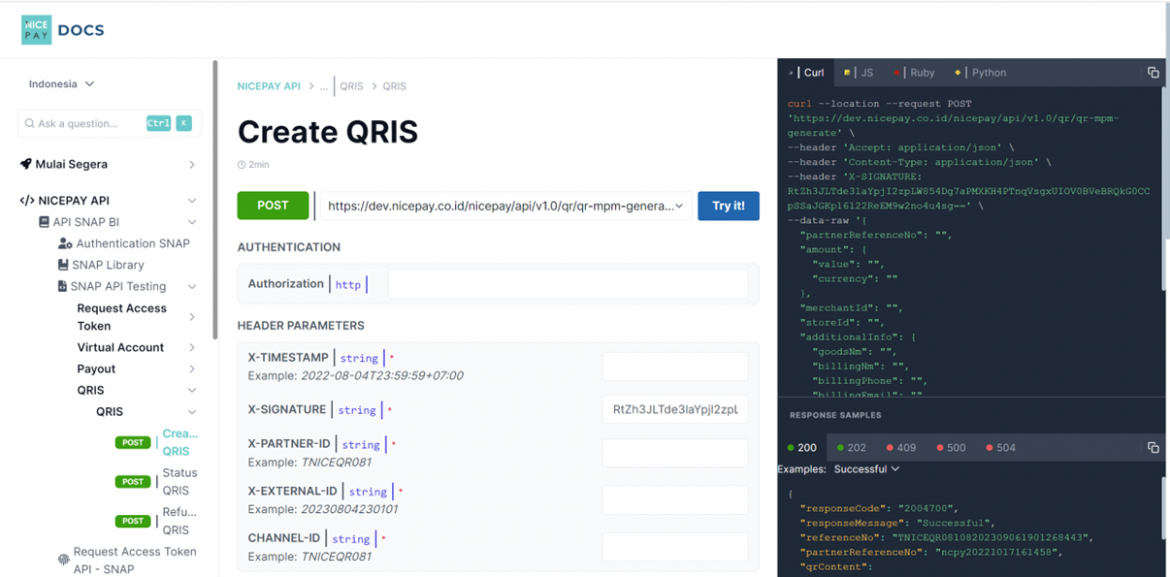1170x577 pixels.
Task: Select the 409 response tab
Action: tap(899, 448)
